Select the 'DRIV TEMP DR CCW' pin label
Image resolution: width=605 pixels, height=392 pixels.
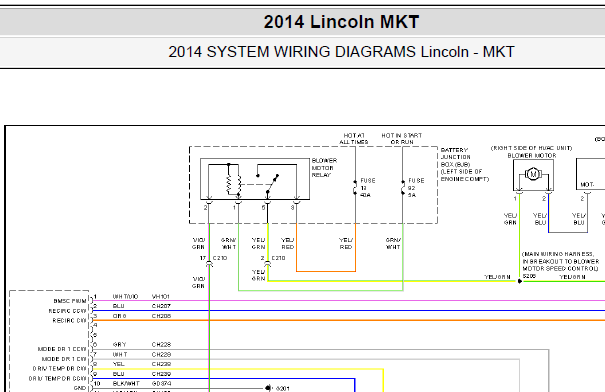57,378
